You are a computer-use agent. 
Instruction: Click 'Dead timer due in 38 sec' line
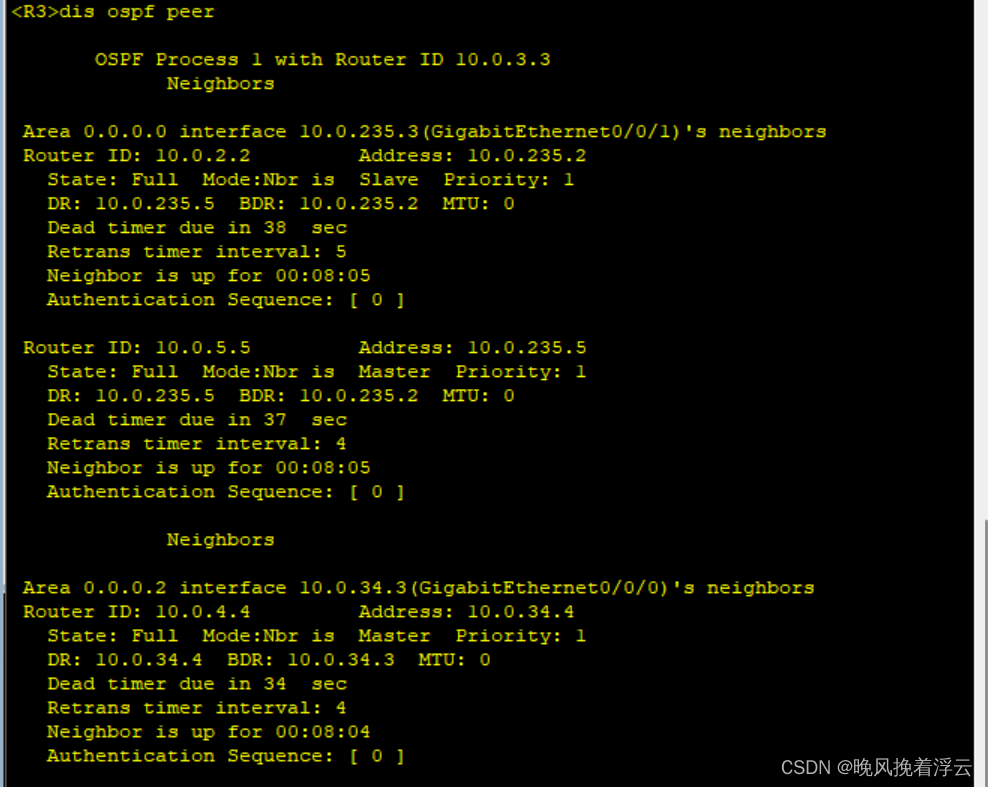click(x=197, y=228)
